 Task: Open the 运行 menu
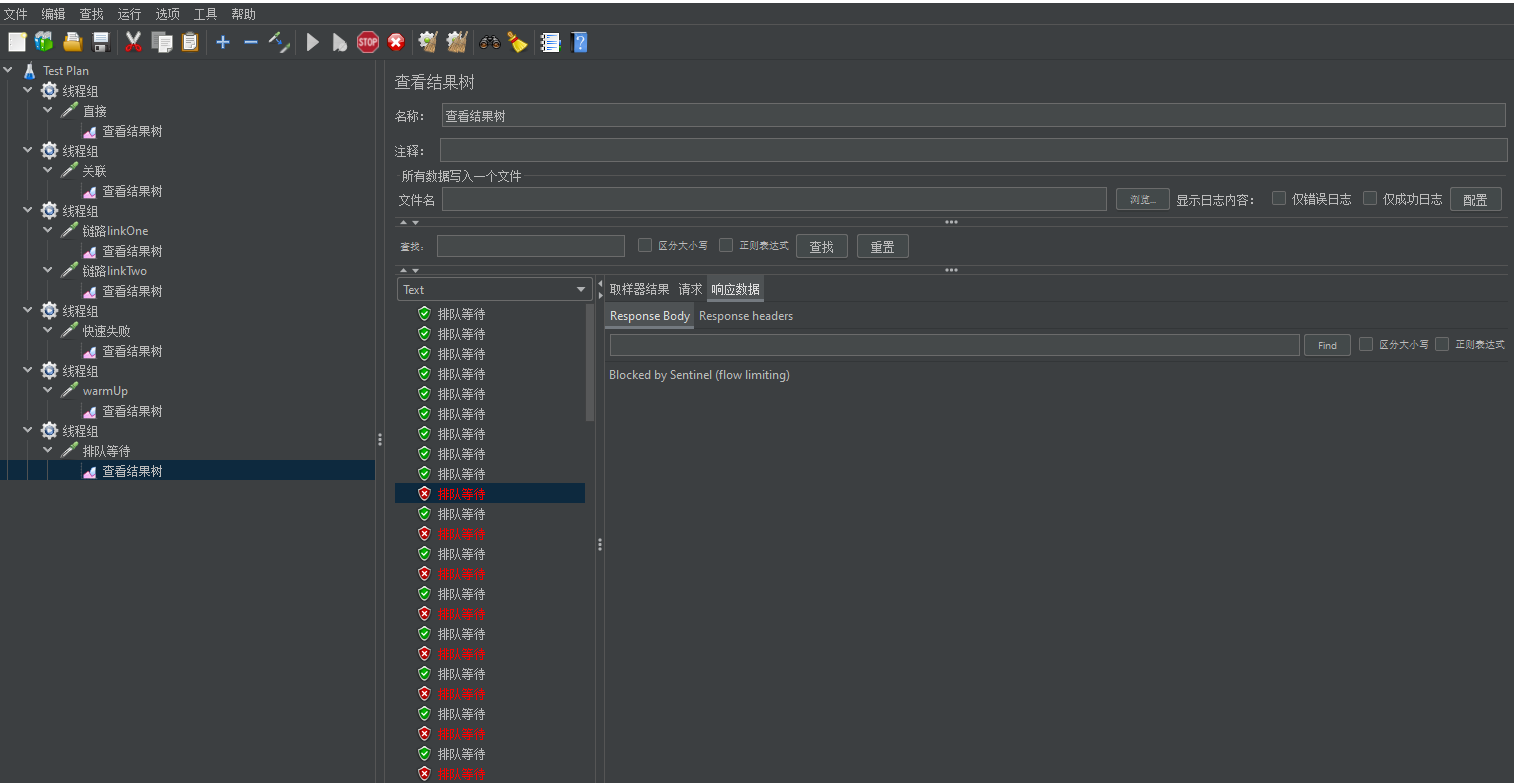click(129, 14)
